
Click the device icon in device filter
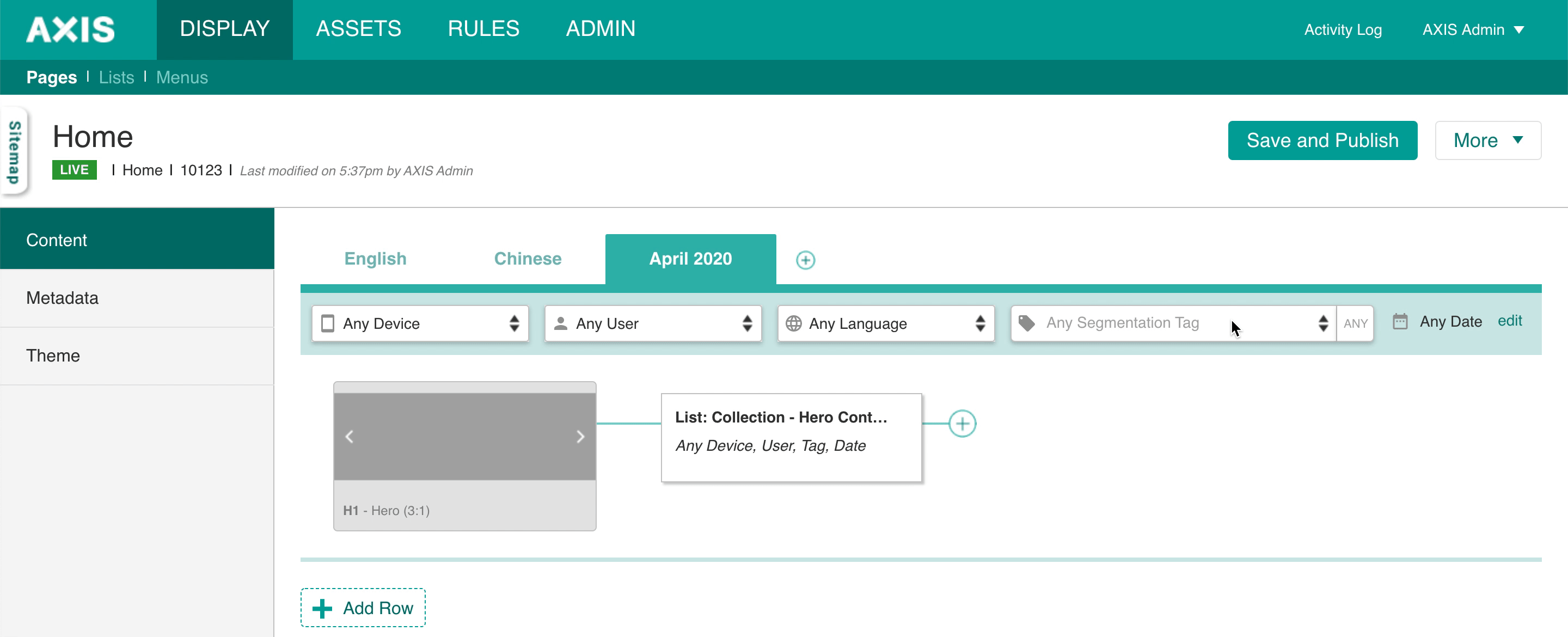pos(327,323)
